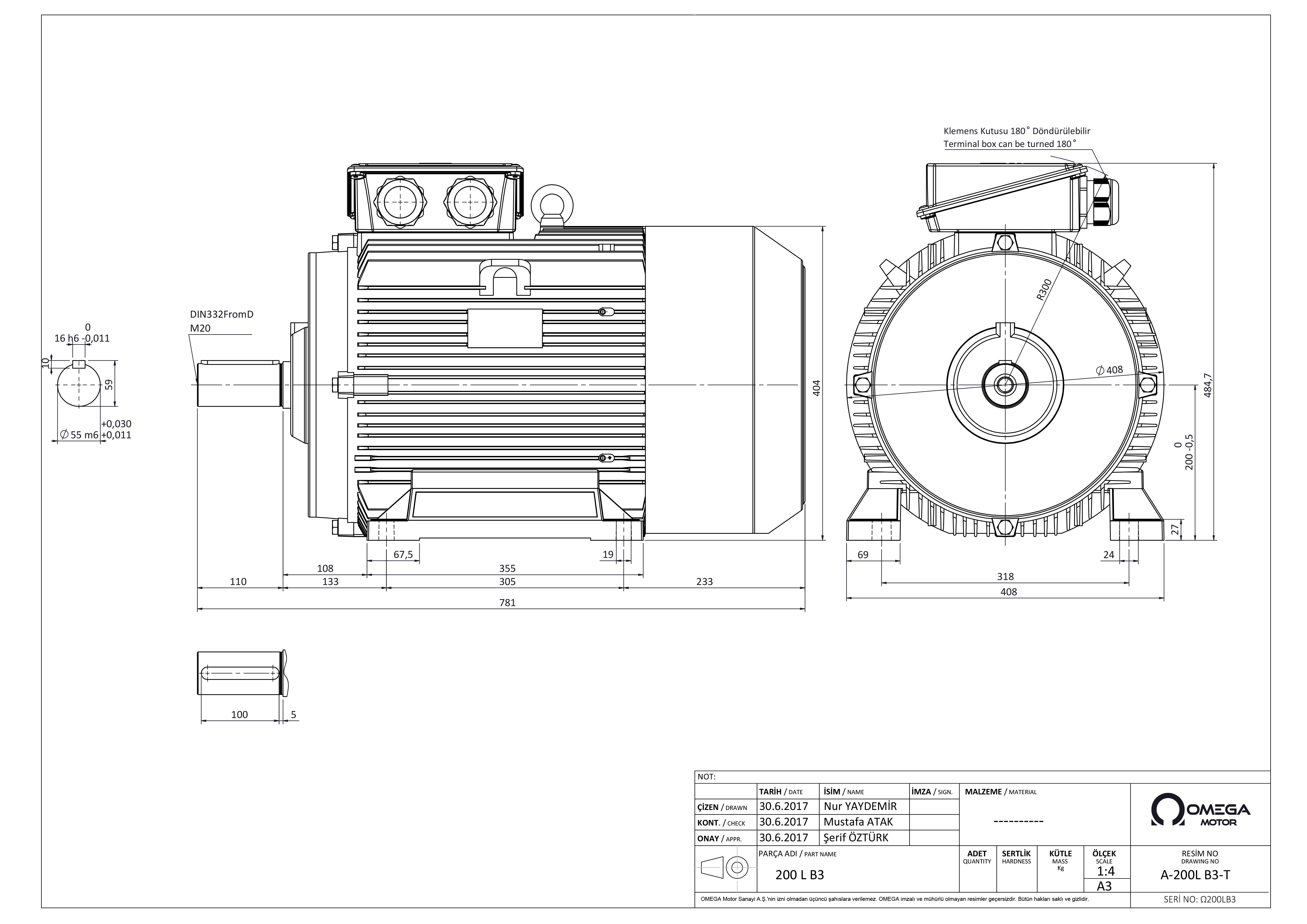
Task: Click the foot width dimension 69
Action: pyautogui.click(x=863, y=554)
